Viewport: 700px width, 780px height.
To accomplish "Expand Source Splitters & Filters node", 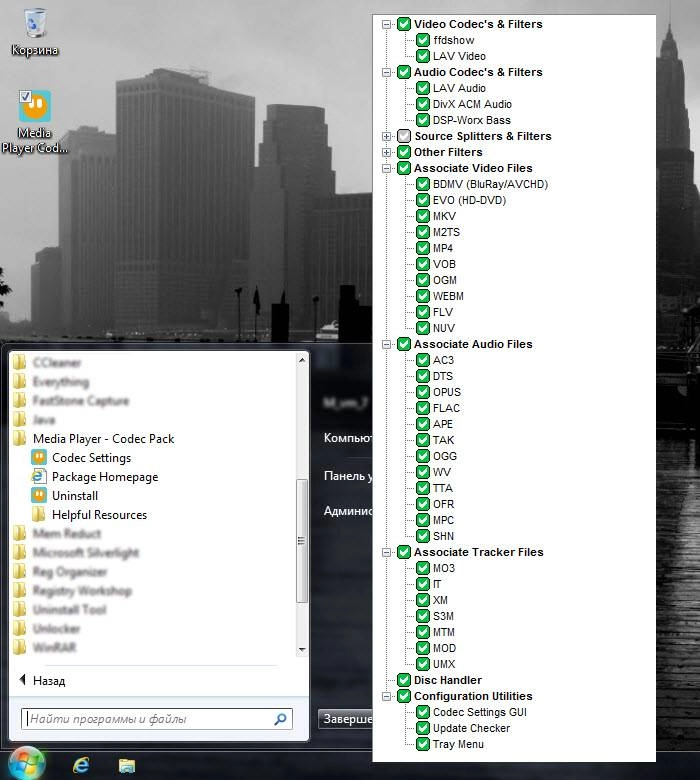I will pyautogui.click(x=386, y=136).
